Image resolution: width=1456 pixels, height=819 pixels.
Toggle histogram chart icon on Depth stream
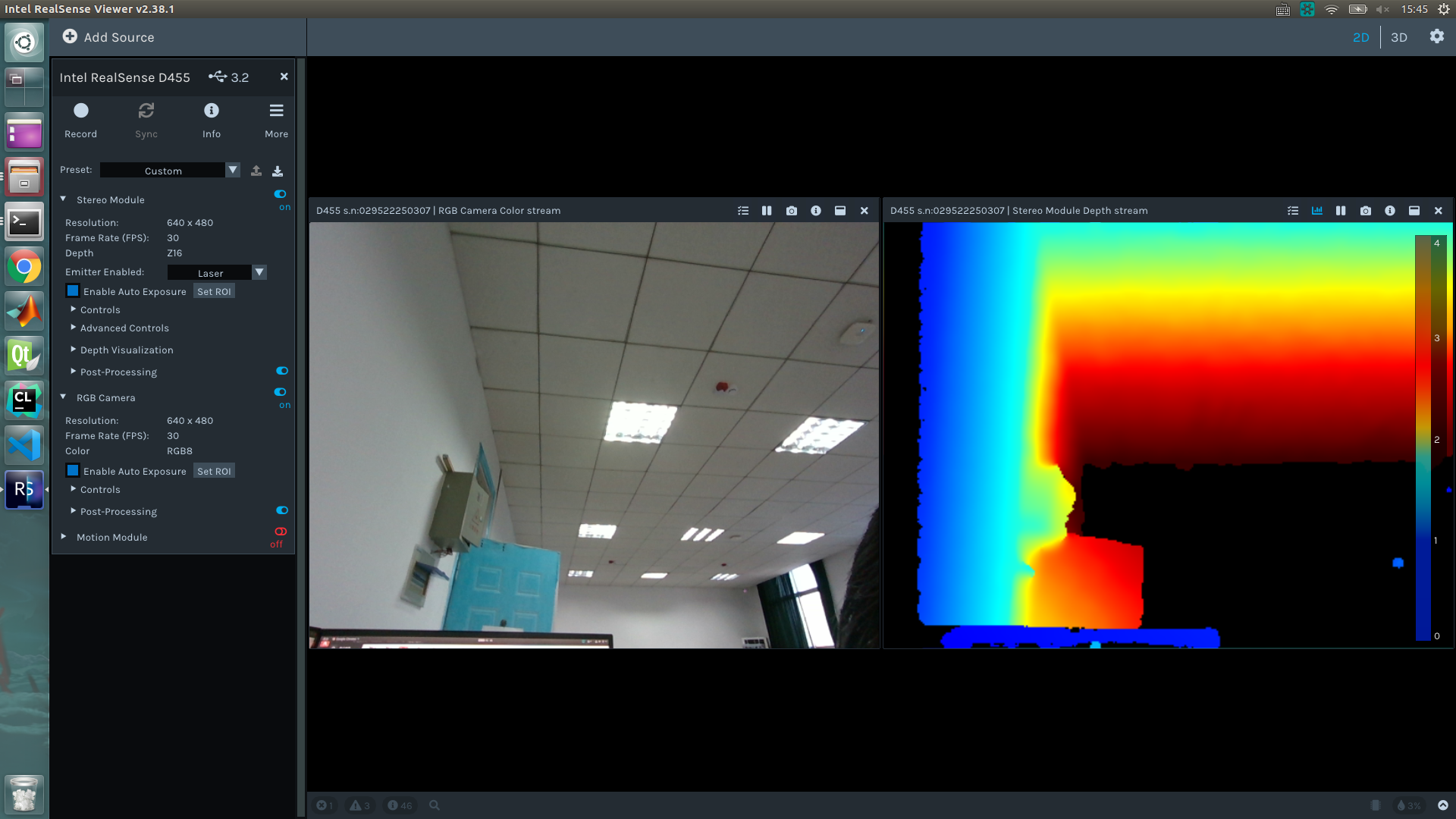tap(1317, 211)
